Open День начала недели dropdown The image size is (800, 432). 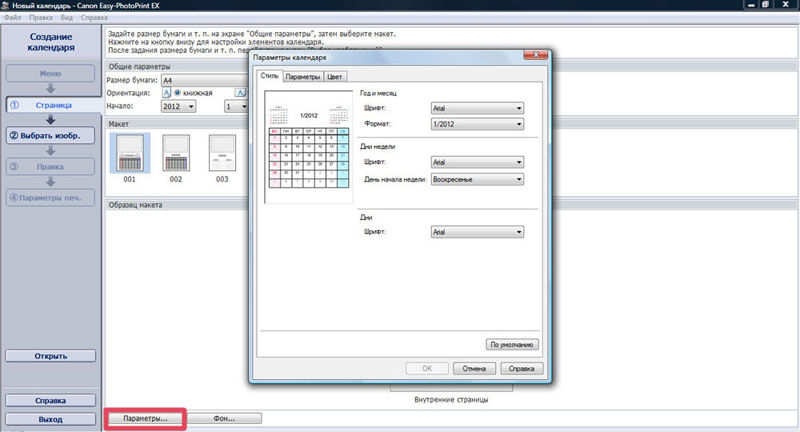point(477,180)
